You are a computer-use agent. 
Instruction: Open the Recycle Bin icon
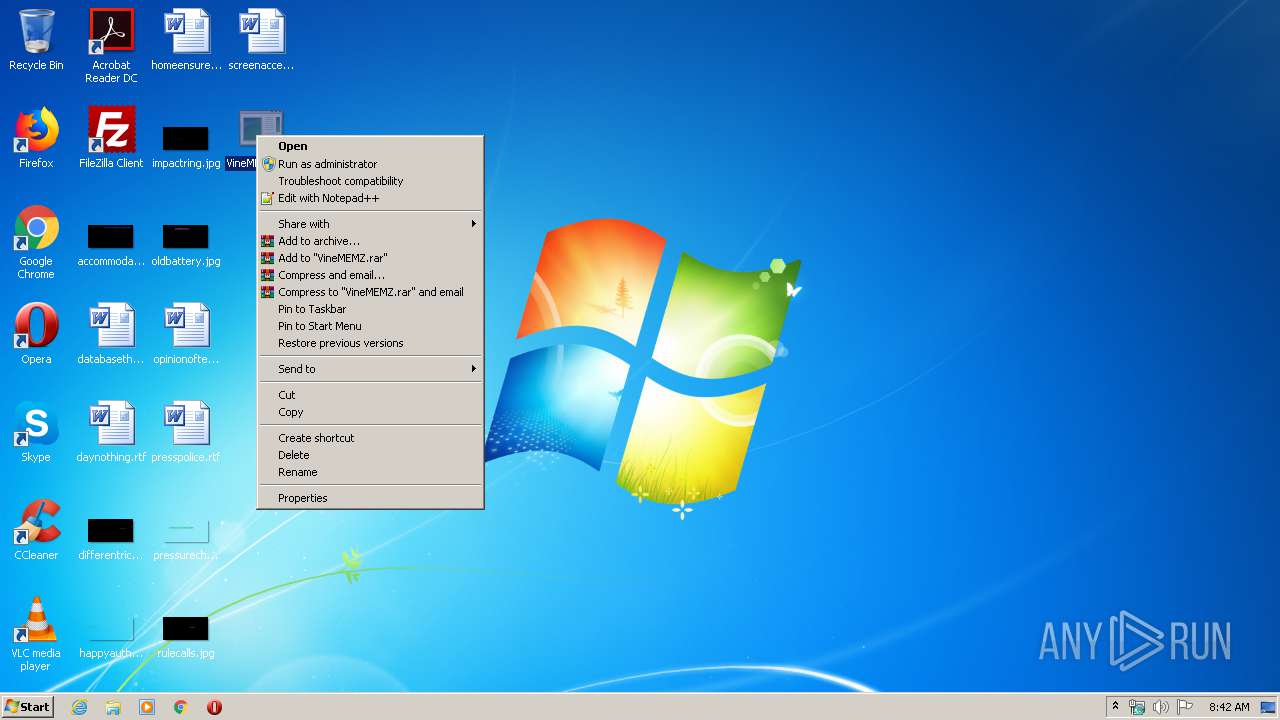tap(36, 40)
